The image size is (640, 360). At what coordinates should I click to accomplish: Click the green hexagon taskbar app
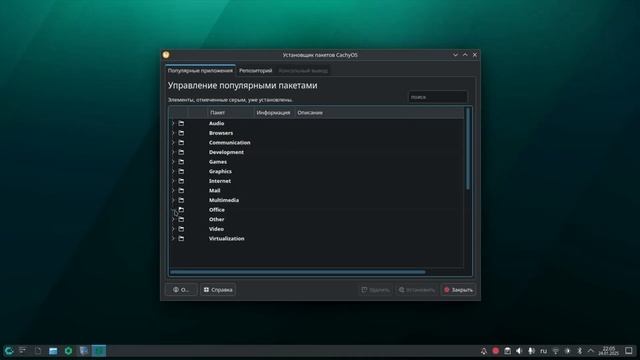click(68, 351)
